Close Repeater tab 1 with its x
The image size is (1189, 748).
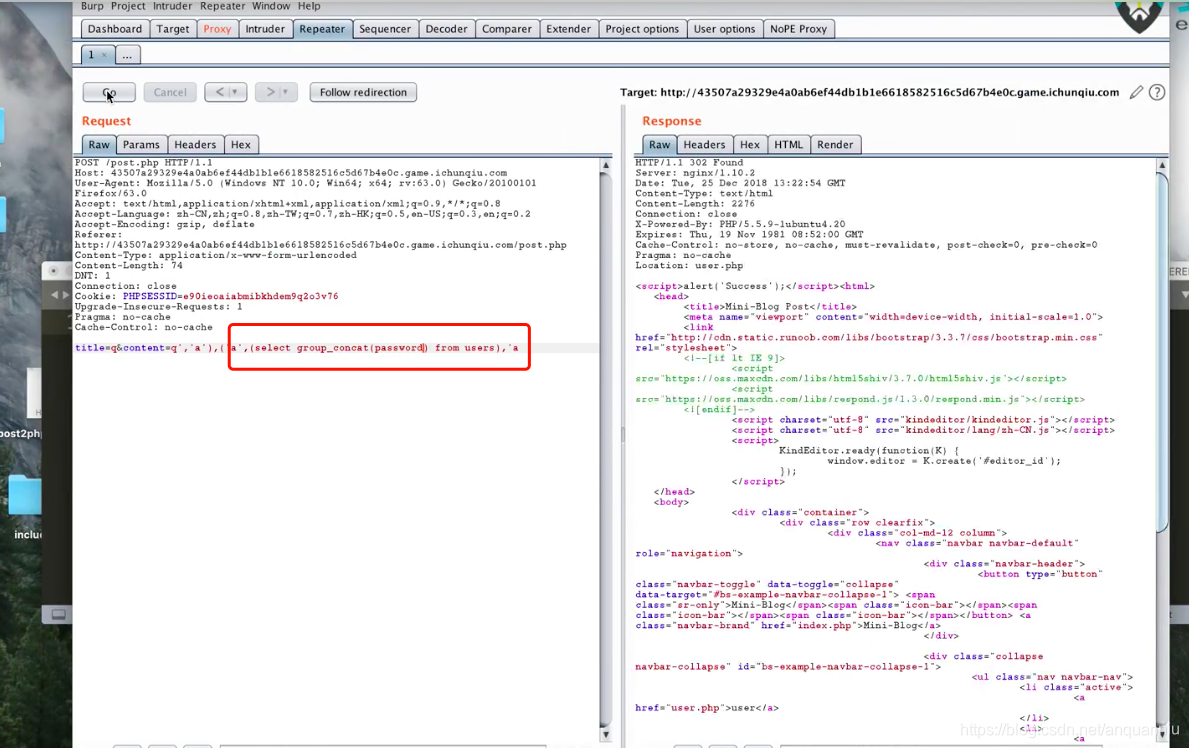(x=105, y=55)
